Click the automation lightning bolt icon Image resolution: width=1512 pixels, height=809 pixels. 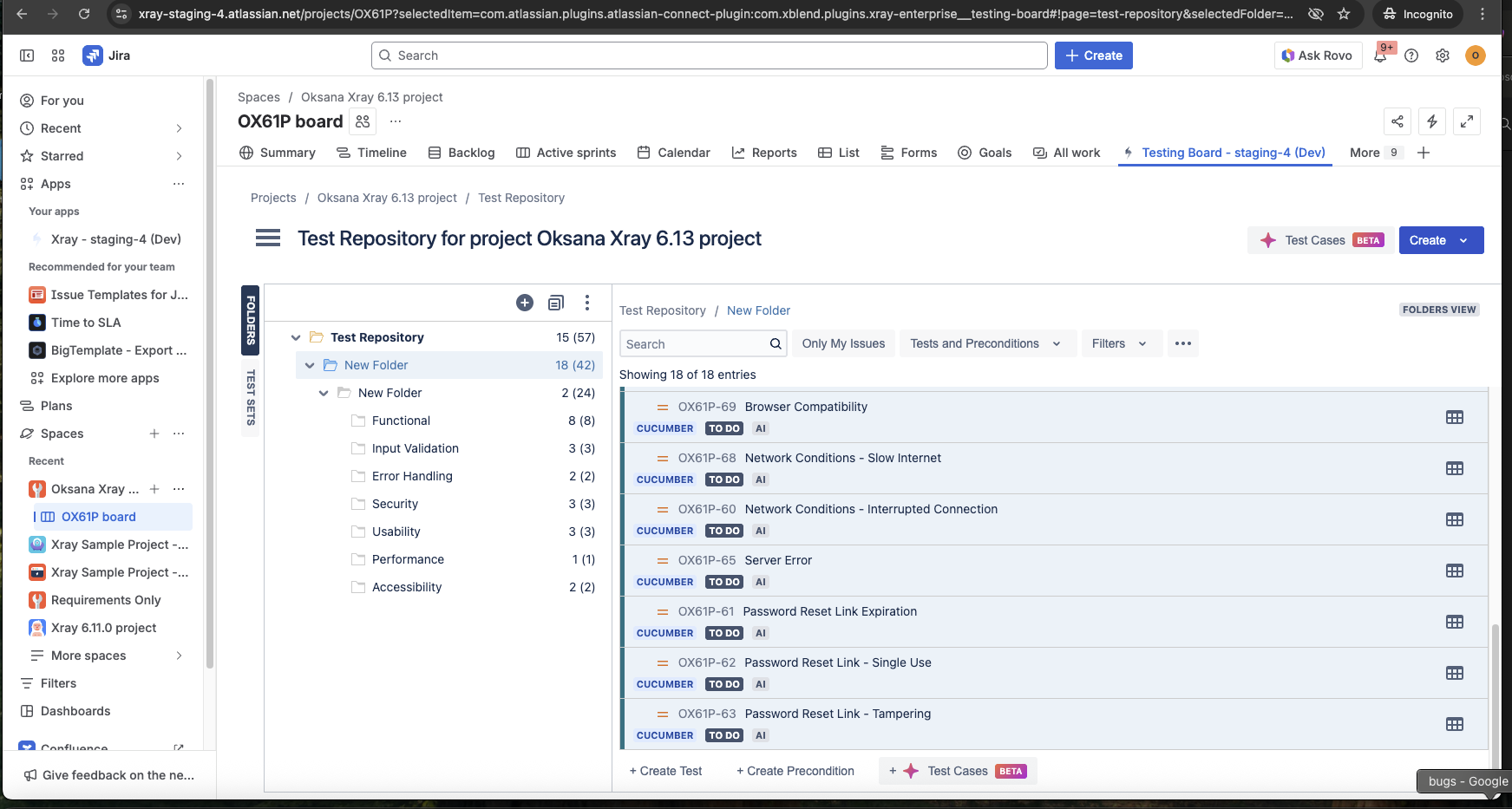pyautogui.click(x=1432, y=121)
